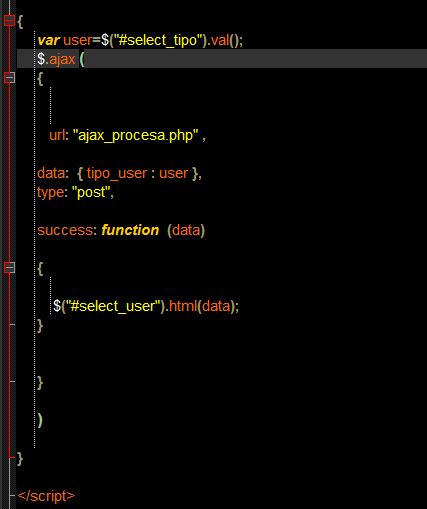
Task: Place cursor on $.ajax call
Action: tap(56, 59)
